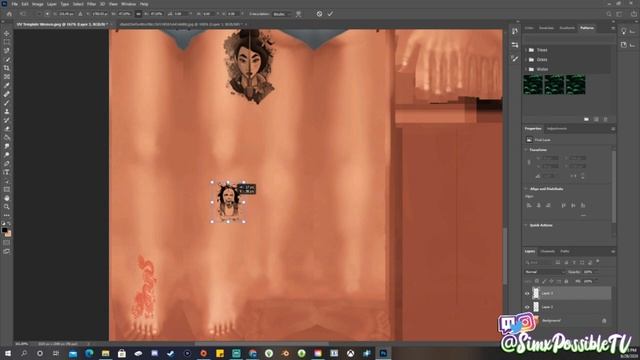Toggle lock transparent pixels

(537, 281)
